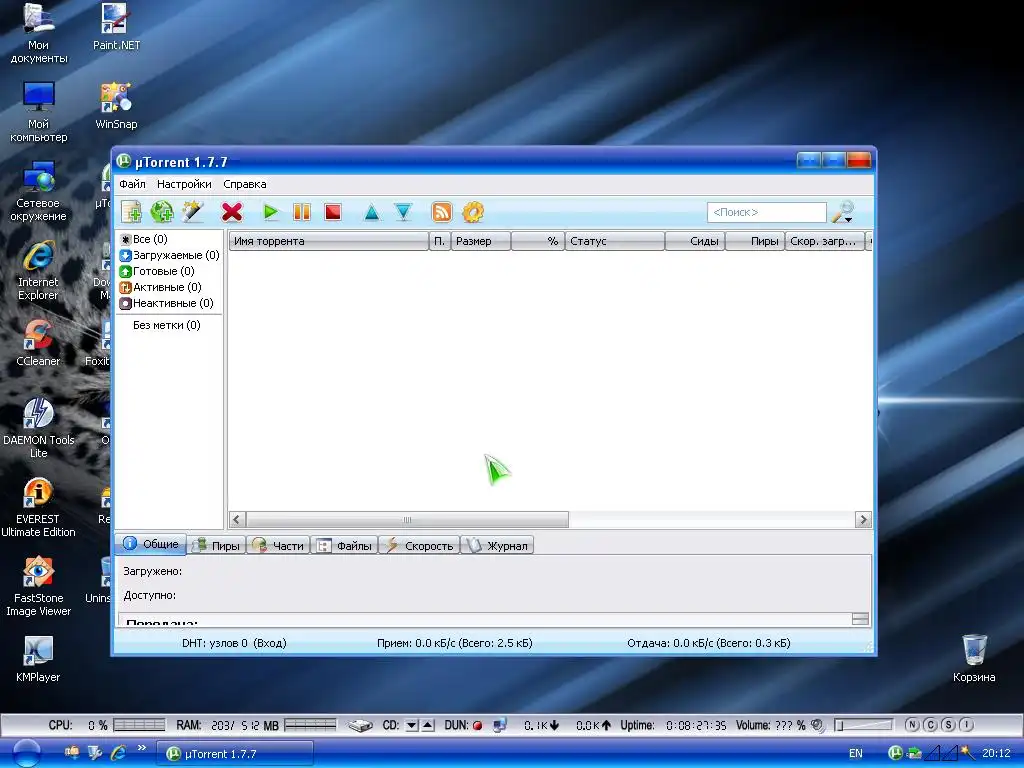1024x768 pixels.
Task: Remove torrent using the red X icon
Action: click(232, 212)
